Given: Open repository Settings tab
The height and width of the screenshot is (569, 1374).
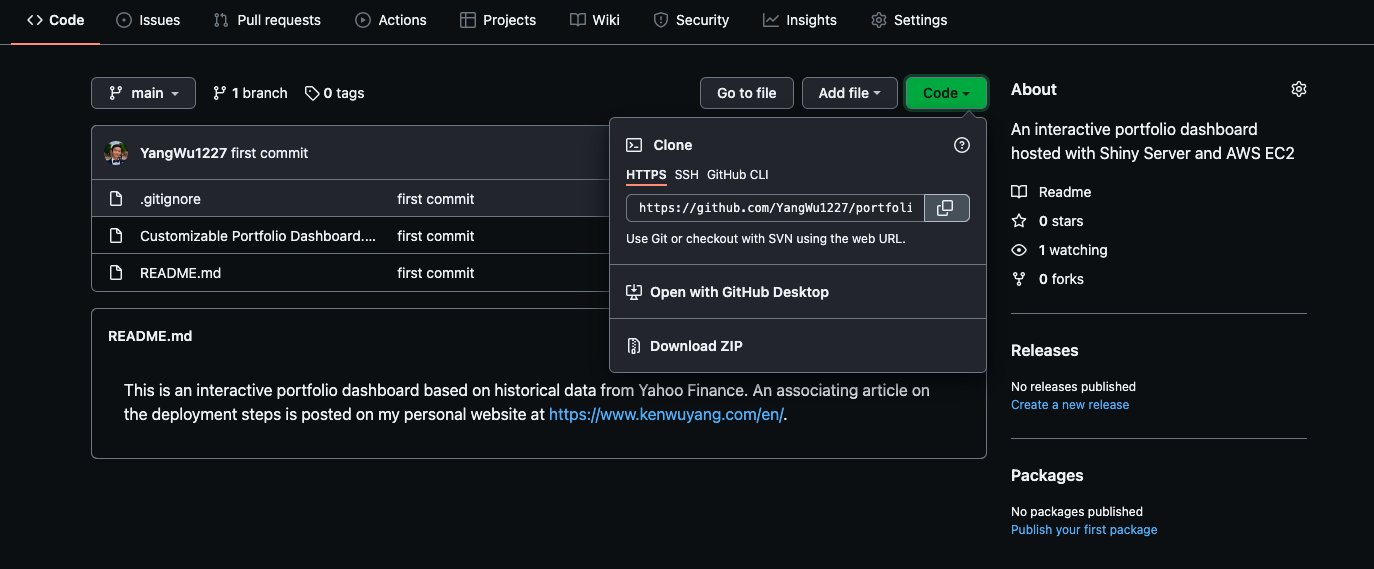Looking at the screenshot, I should click(x=909, y=20).
